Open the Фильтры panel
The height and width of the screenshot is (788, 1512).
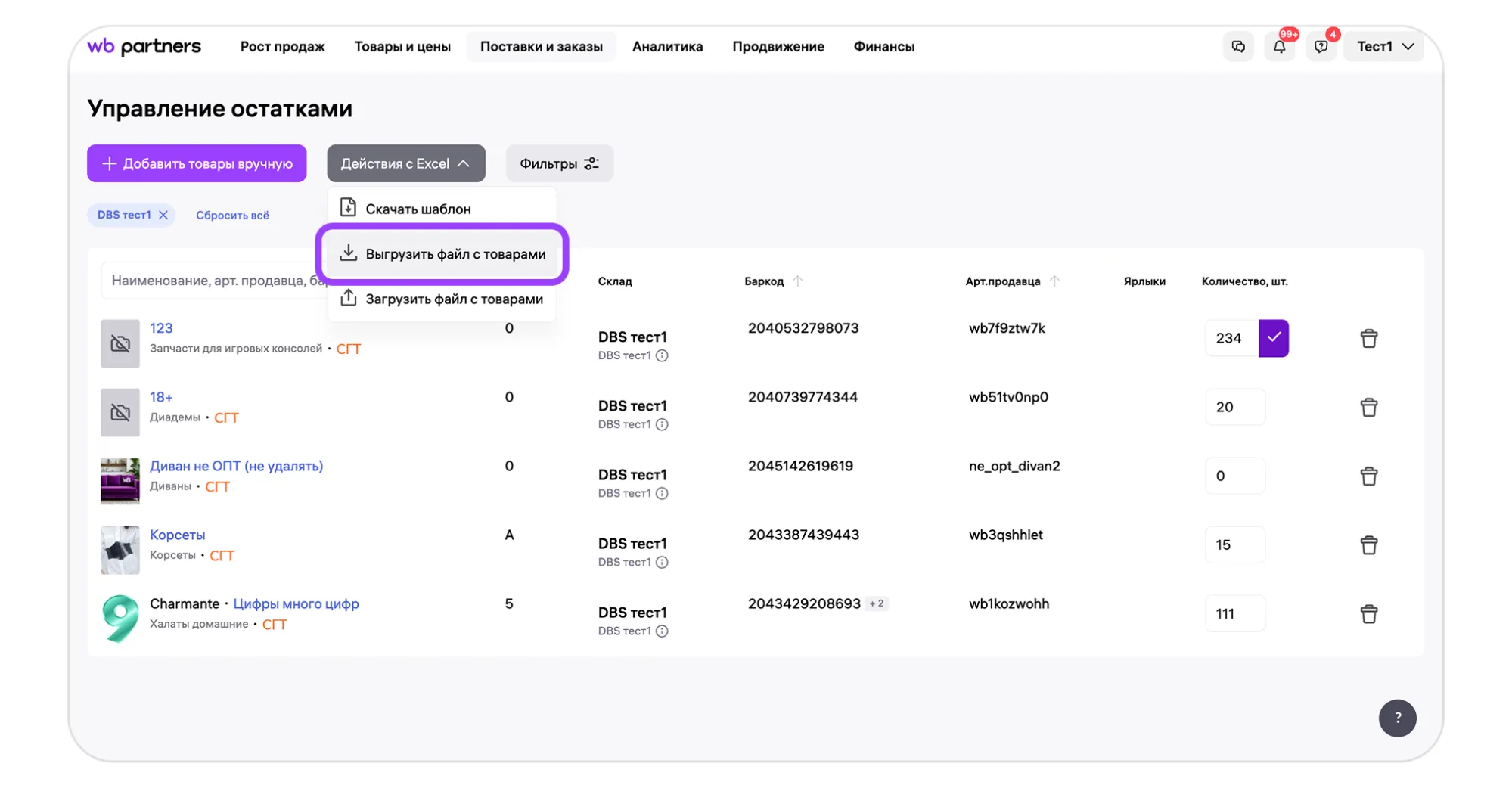(x=559, y=163)
